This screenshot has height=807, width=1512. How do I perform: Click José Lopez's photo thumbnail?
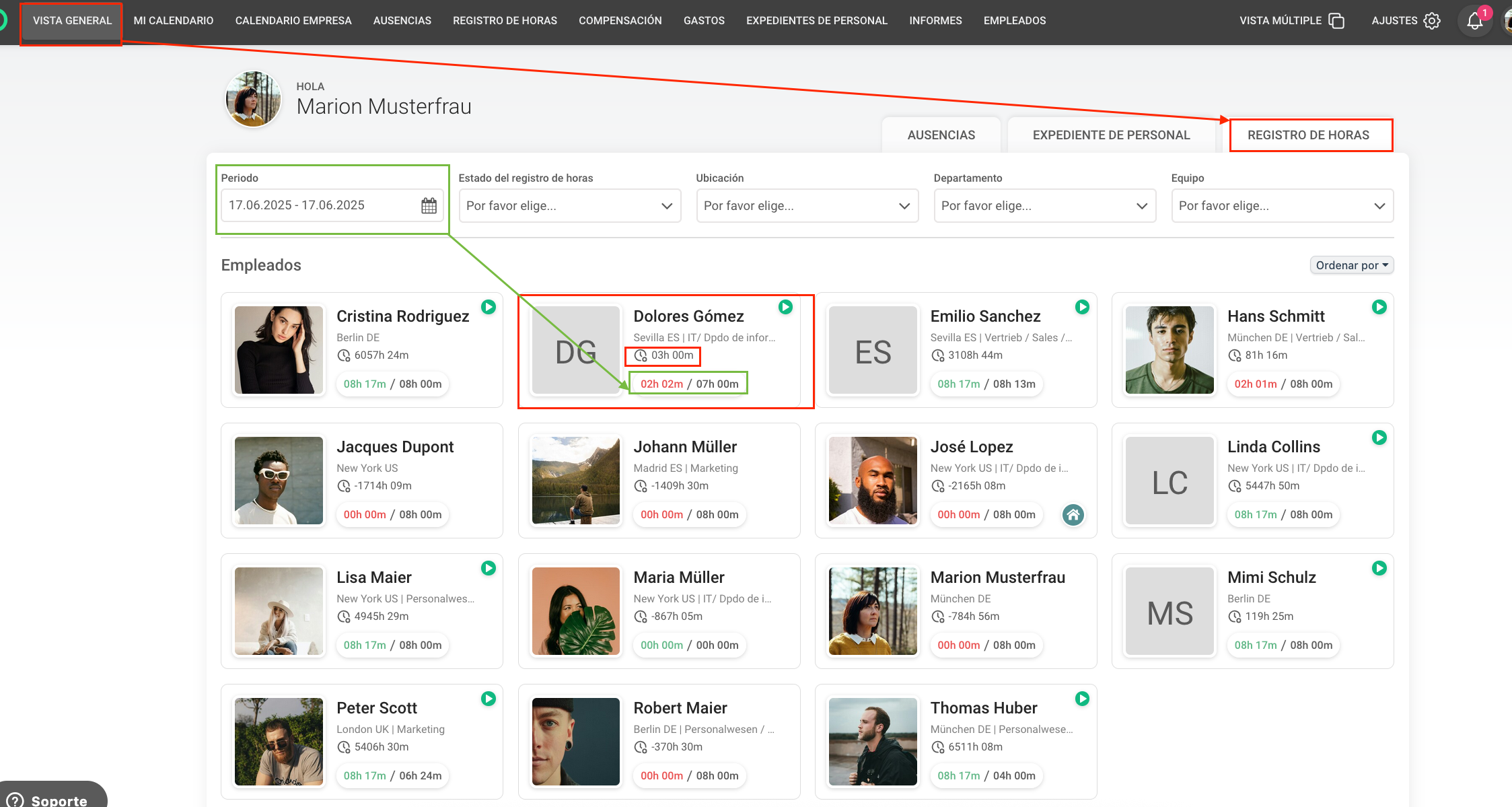873,481
